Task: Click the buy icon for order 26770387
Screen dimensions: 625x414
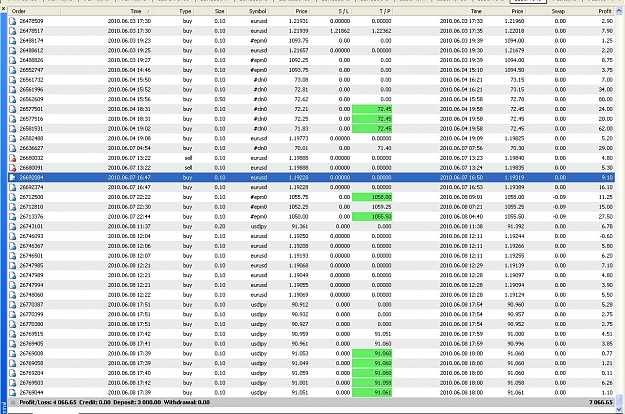Action: [x=13, y=305]
